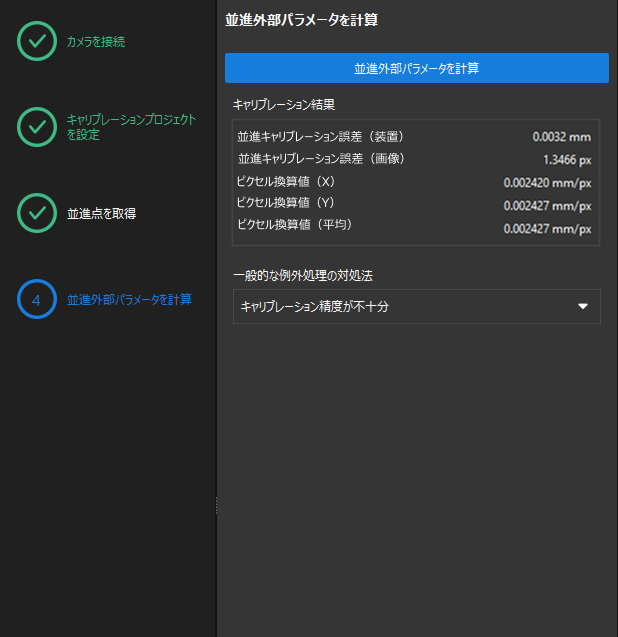Select the 並進外部パラメータを計算 step in sidebar
This screenshot has height=637, width=618.
point(129,299)
